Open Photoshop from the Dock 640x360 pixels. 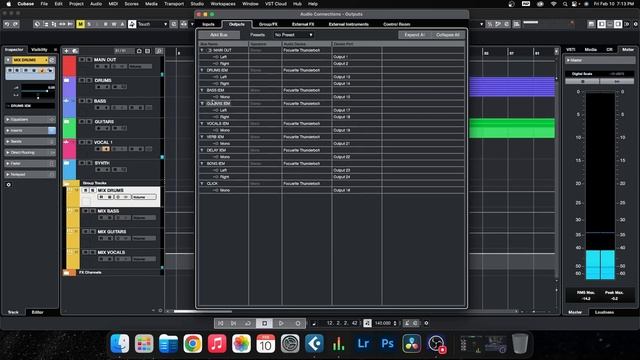pos(387,344)
